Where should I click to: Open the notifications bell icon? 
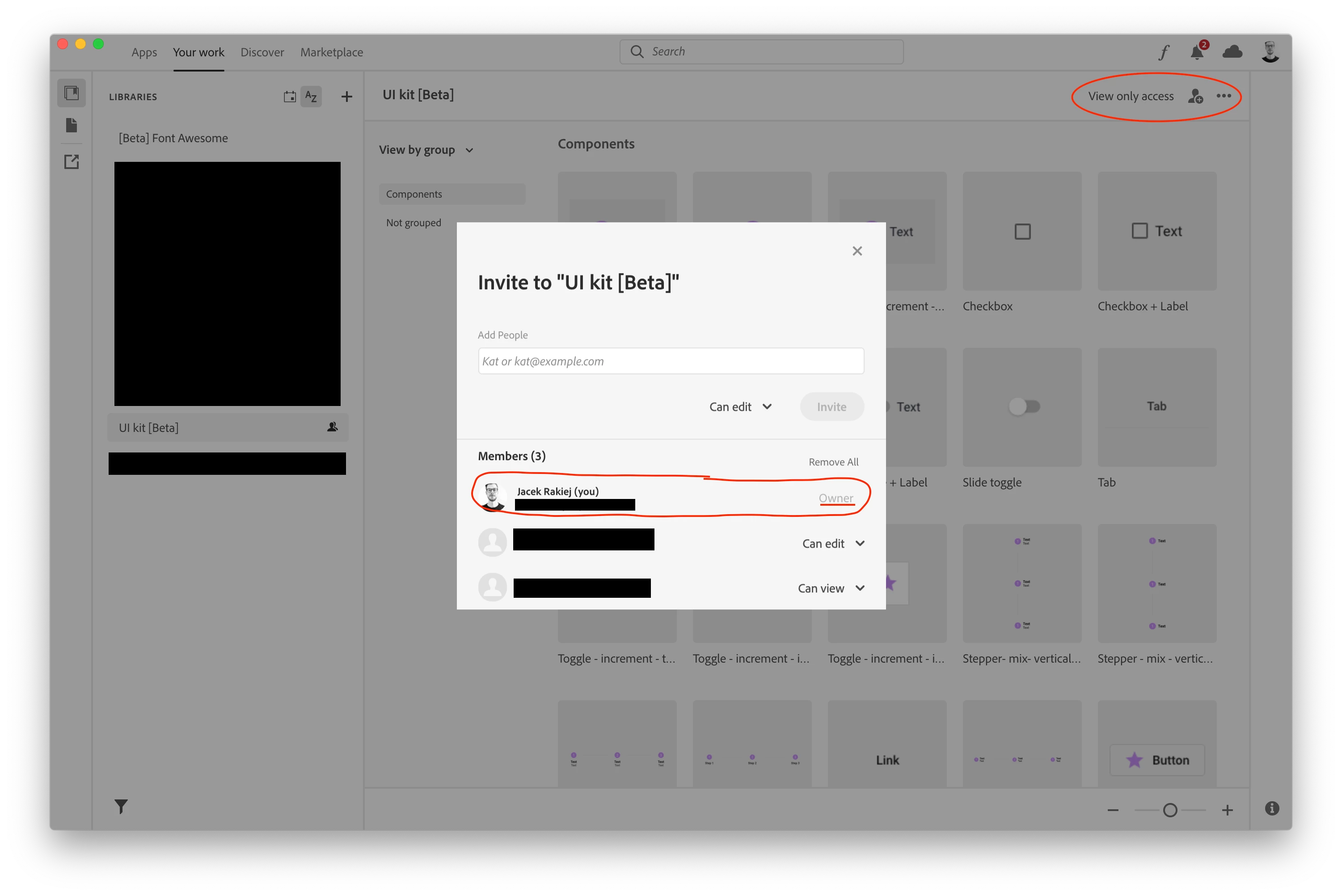click(x=1197, y=53)
